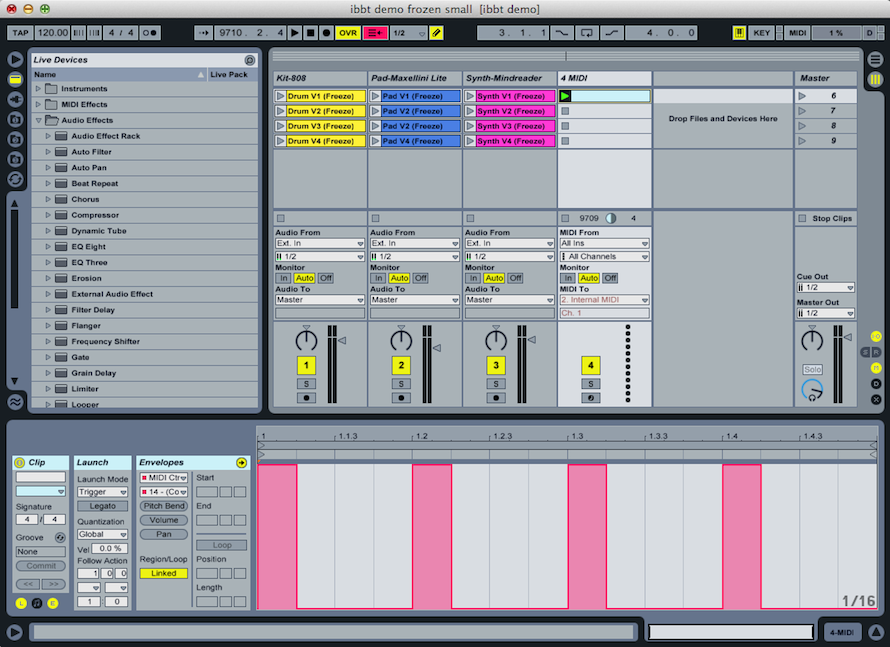Turn Monitor Off on Kit-808 track

(x=325, y=278)
